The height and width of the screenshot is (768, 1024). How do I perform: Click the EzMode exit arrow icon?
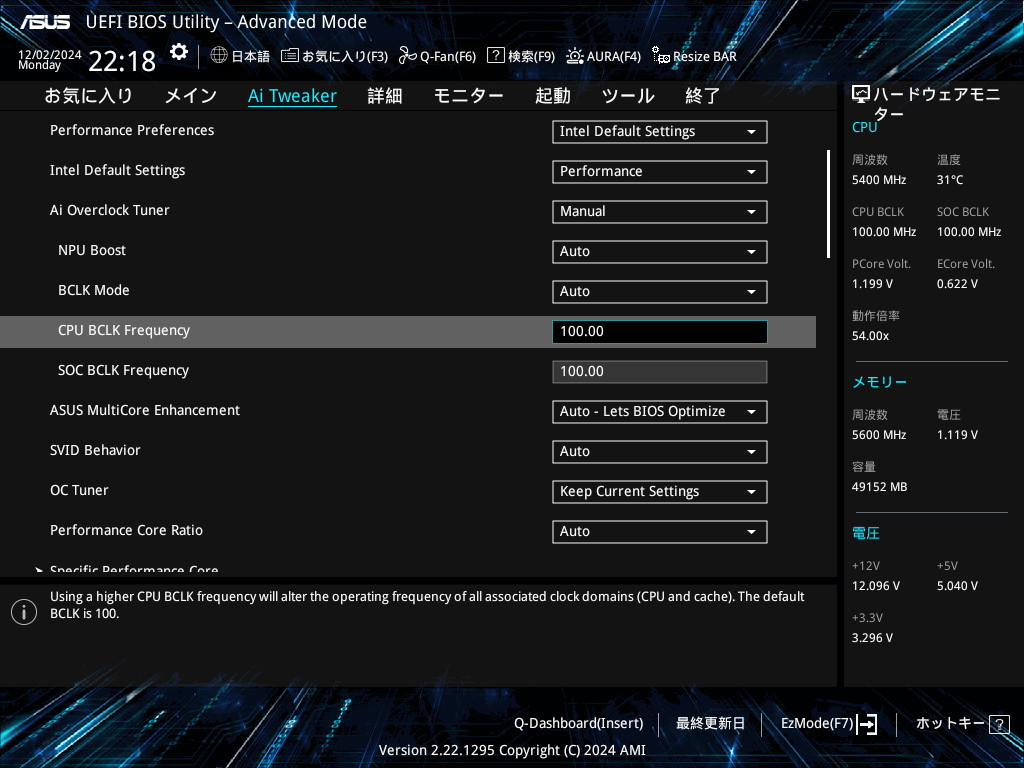(867, 724)
